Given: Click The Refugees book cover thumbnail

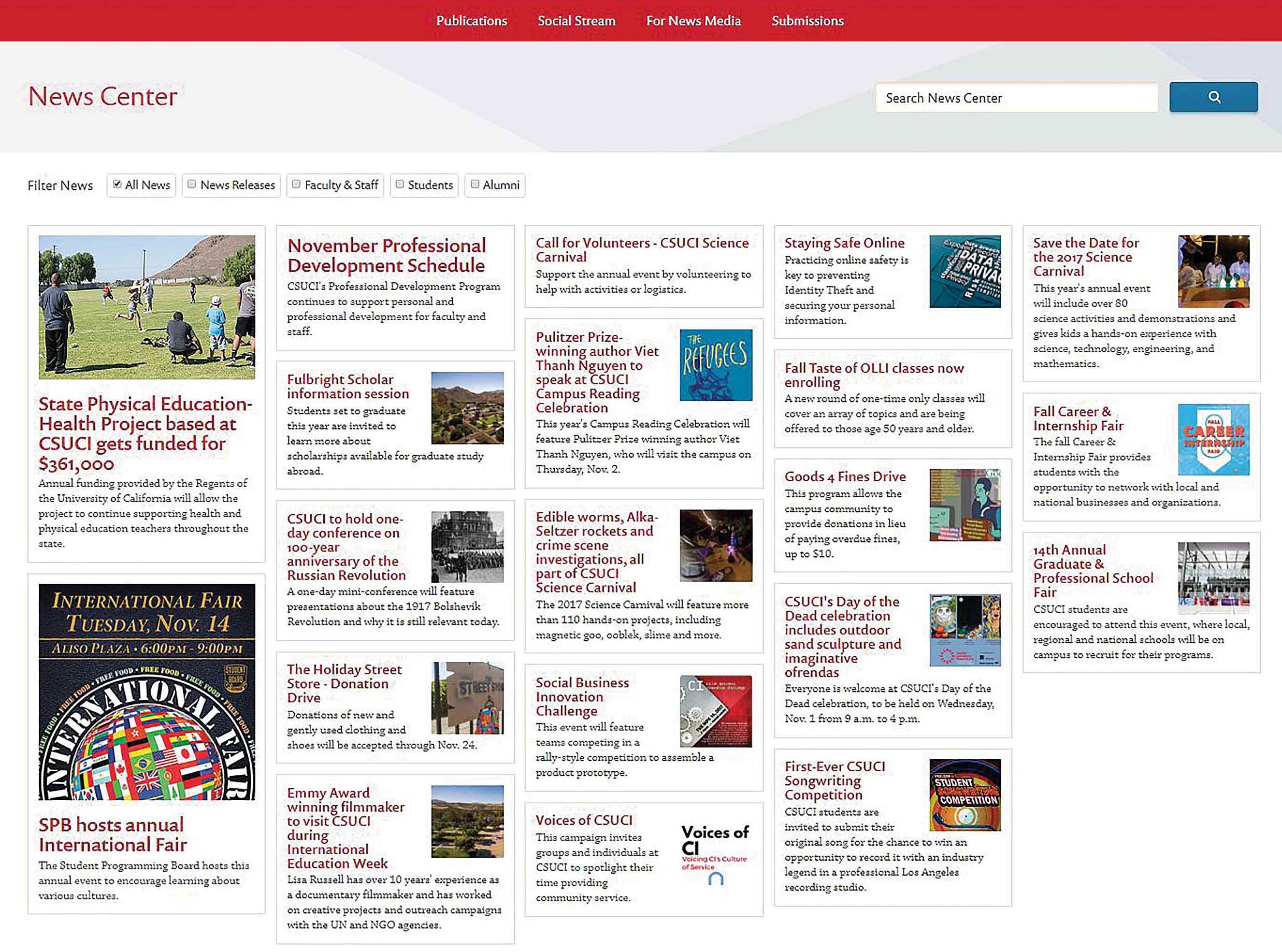Looking at the screenshot, I should click(x=716, y=365).
